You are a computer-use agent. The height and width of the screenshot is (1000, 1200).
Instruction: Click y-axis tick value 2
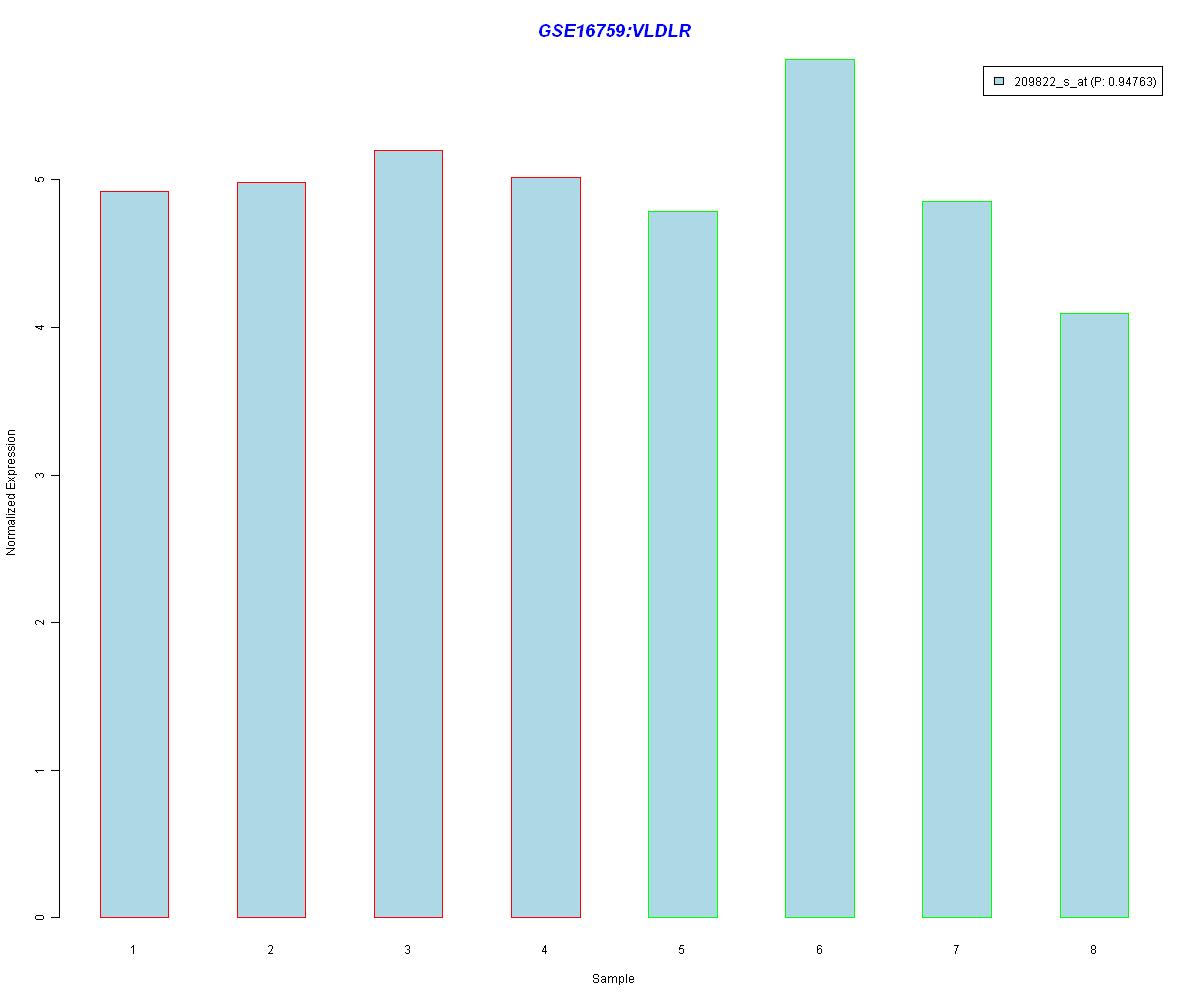point(40,622)
